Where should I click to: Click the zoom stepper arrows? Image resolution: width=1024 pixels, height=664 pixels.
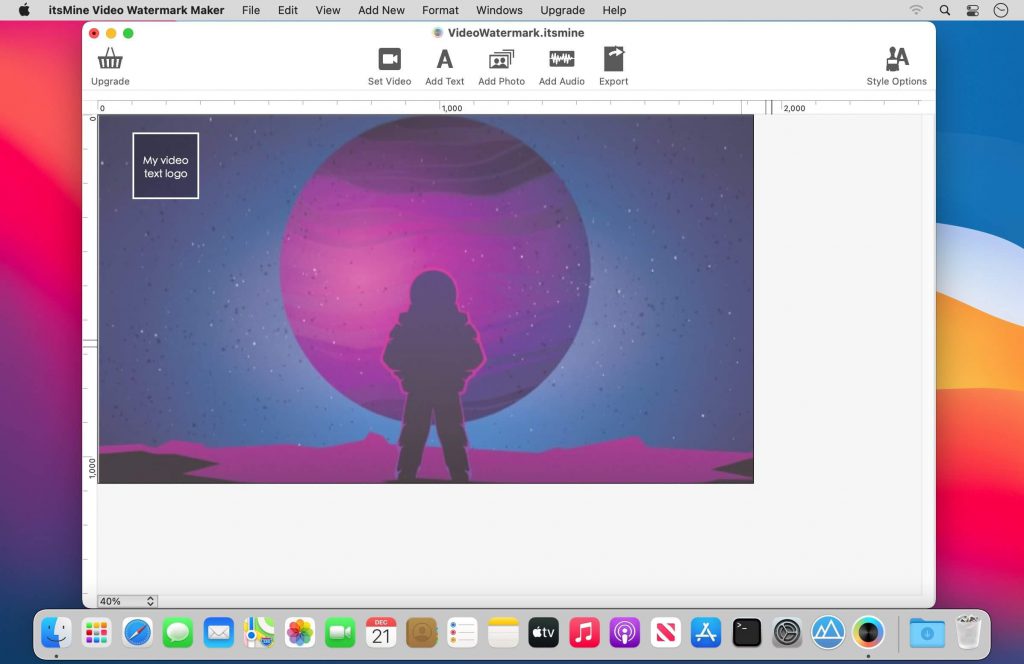(x=148, y=601)
